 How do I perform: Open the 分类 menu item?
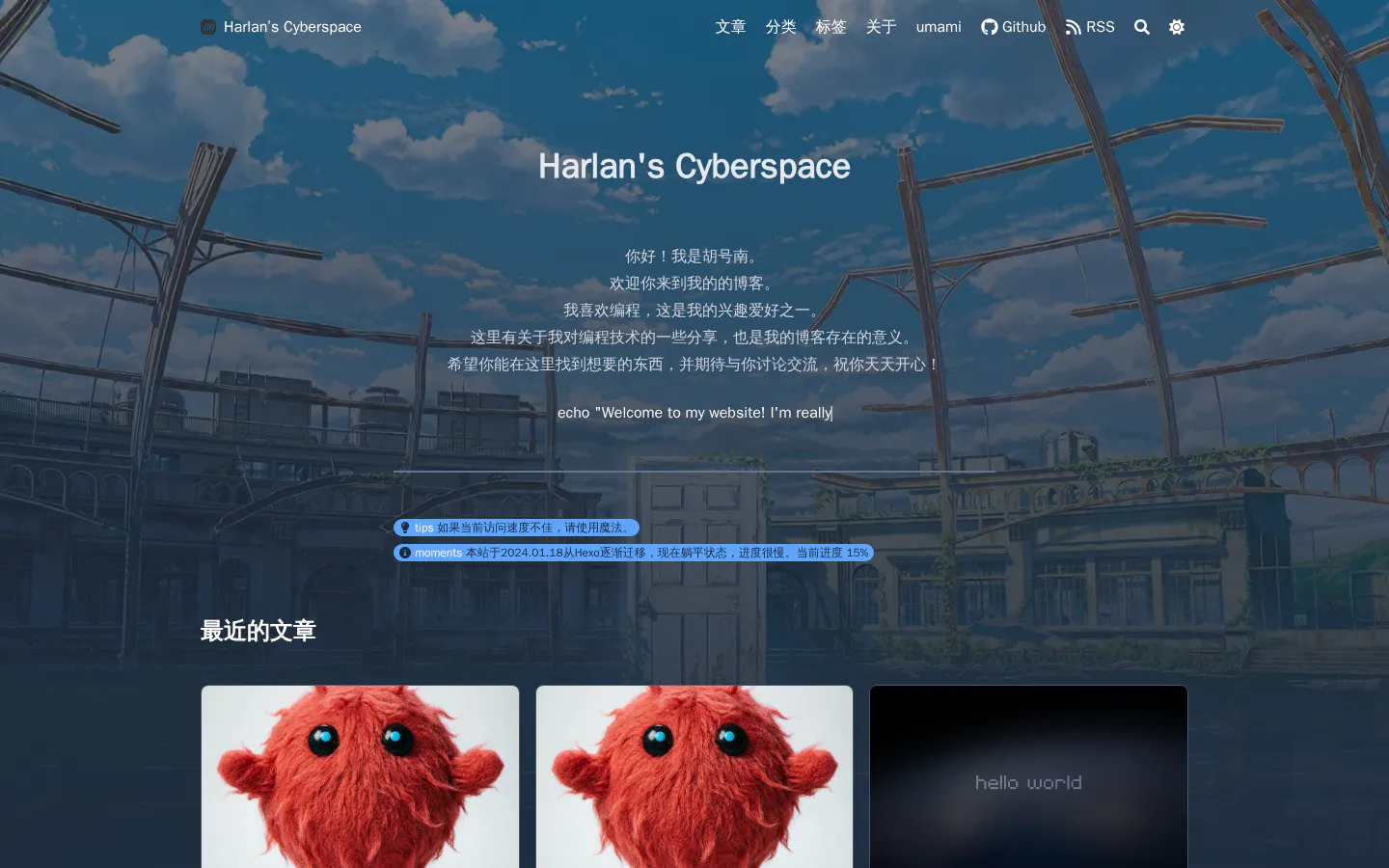pyautogui.click(x=780, y=27)
